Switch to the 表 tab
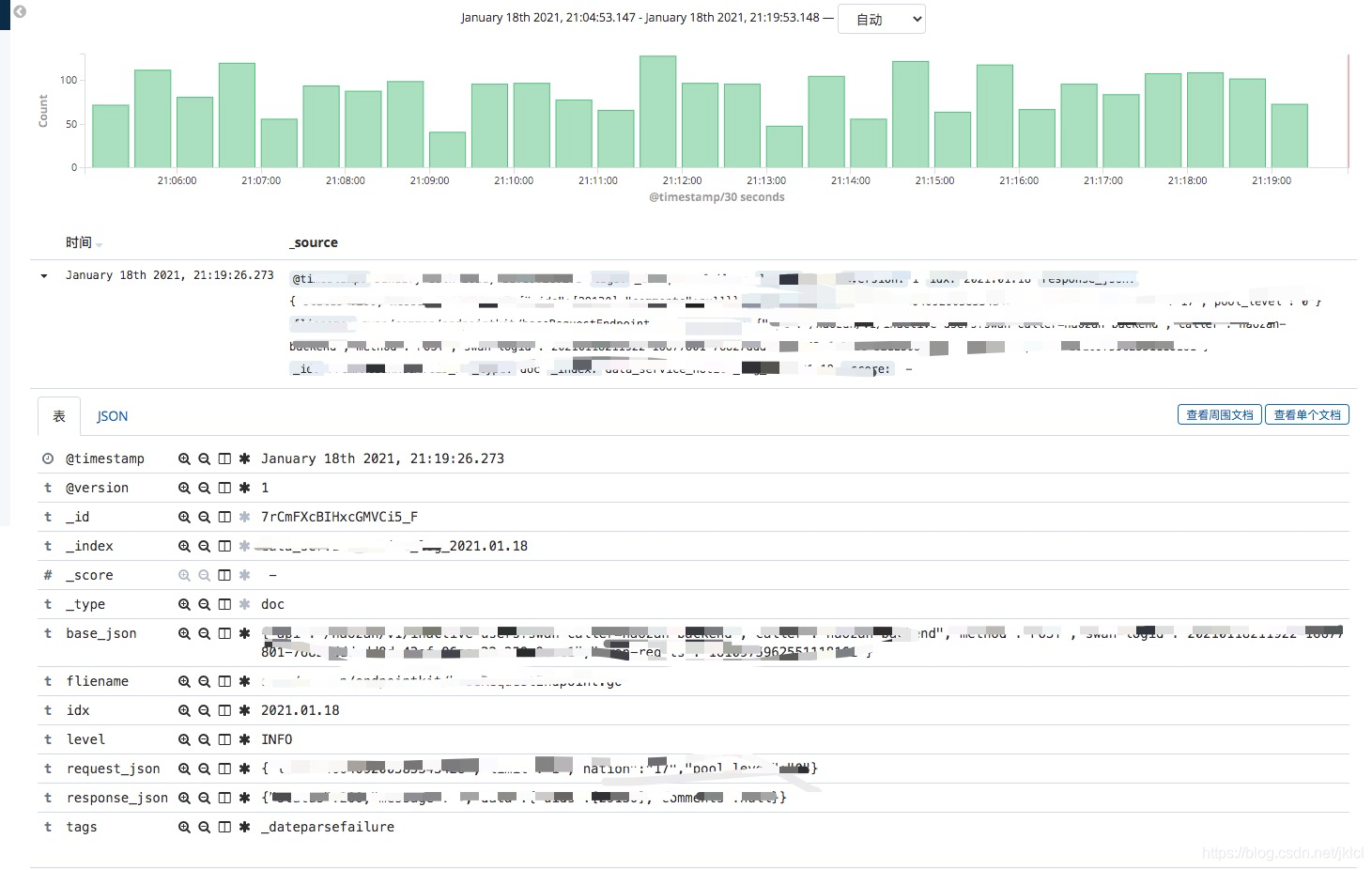This screenshot has height=870, width=1372. pos(59,416)
